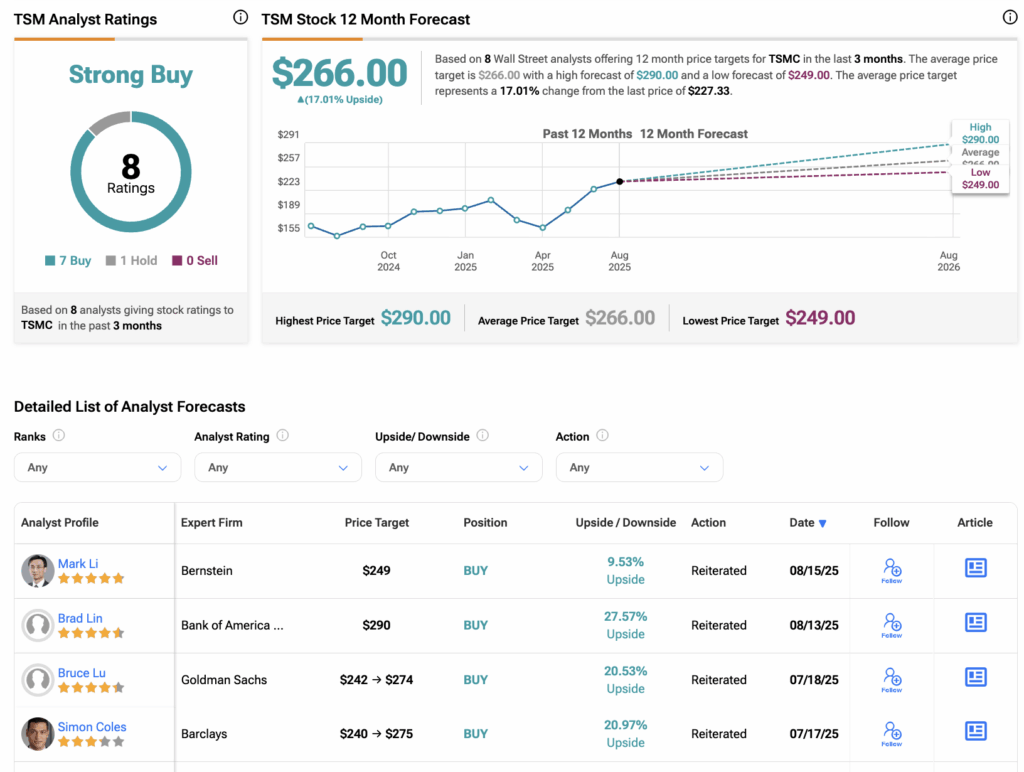Viewport: 1024px width, 772px height.
Task: Click info icon next to Upside/Downside filter
Action: coord(483,436)
